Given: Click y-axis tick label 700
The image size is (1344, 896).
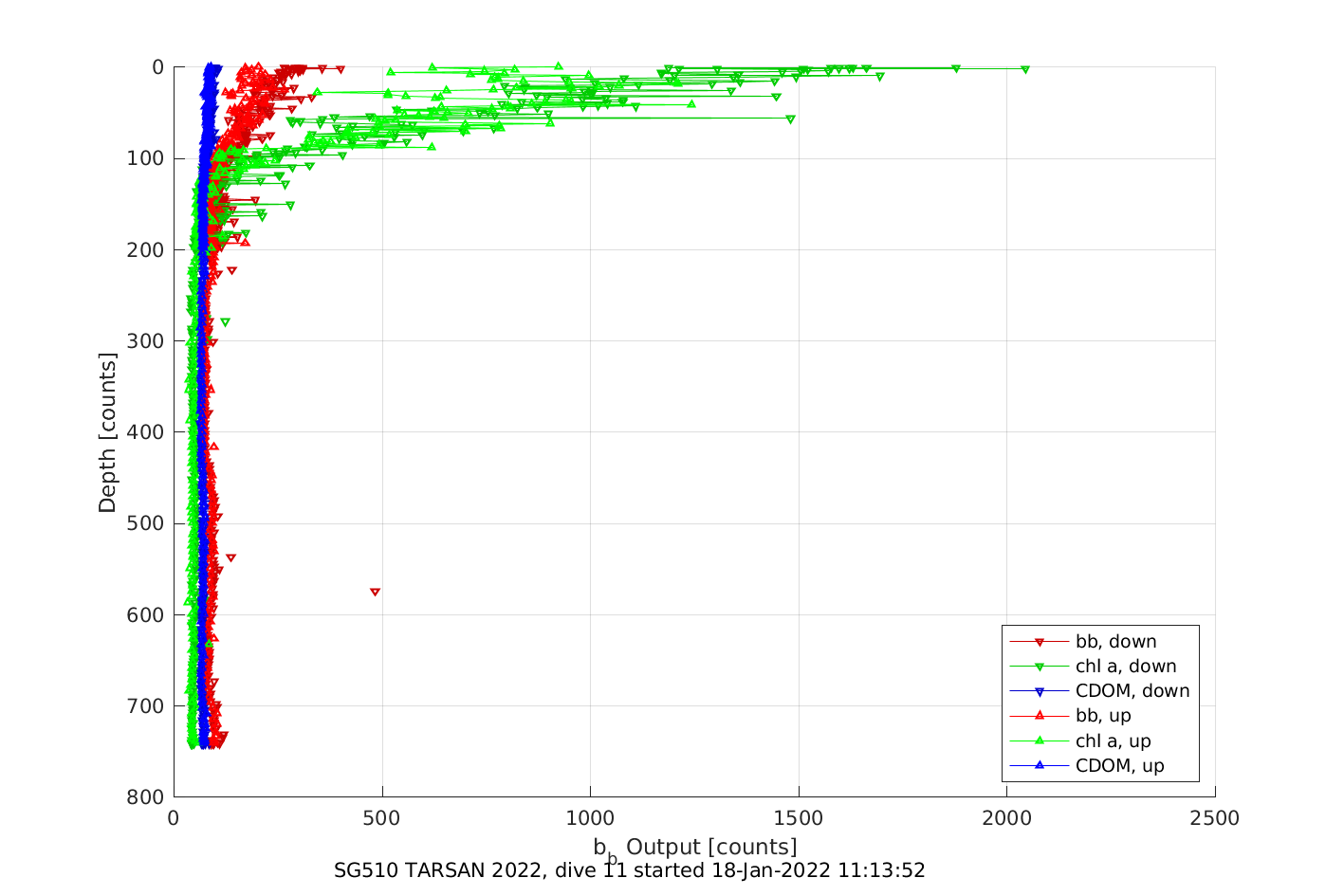Looking at the screenshot, I should click(145, 706).
